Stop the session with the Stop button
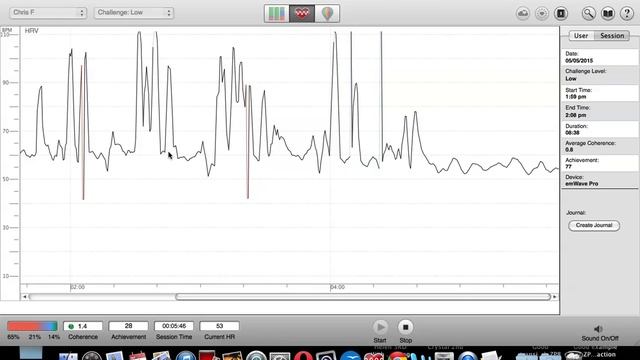Viewport: 640px width, 360px height. click(x=405, y=327)
